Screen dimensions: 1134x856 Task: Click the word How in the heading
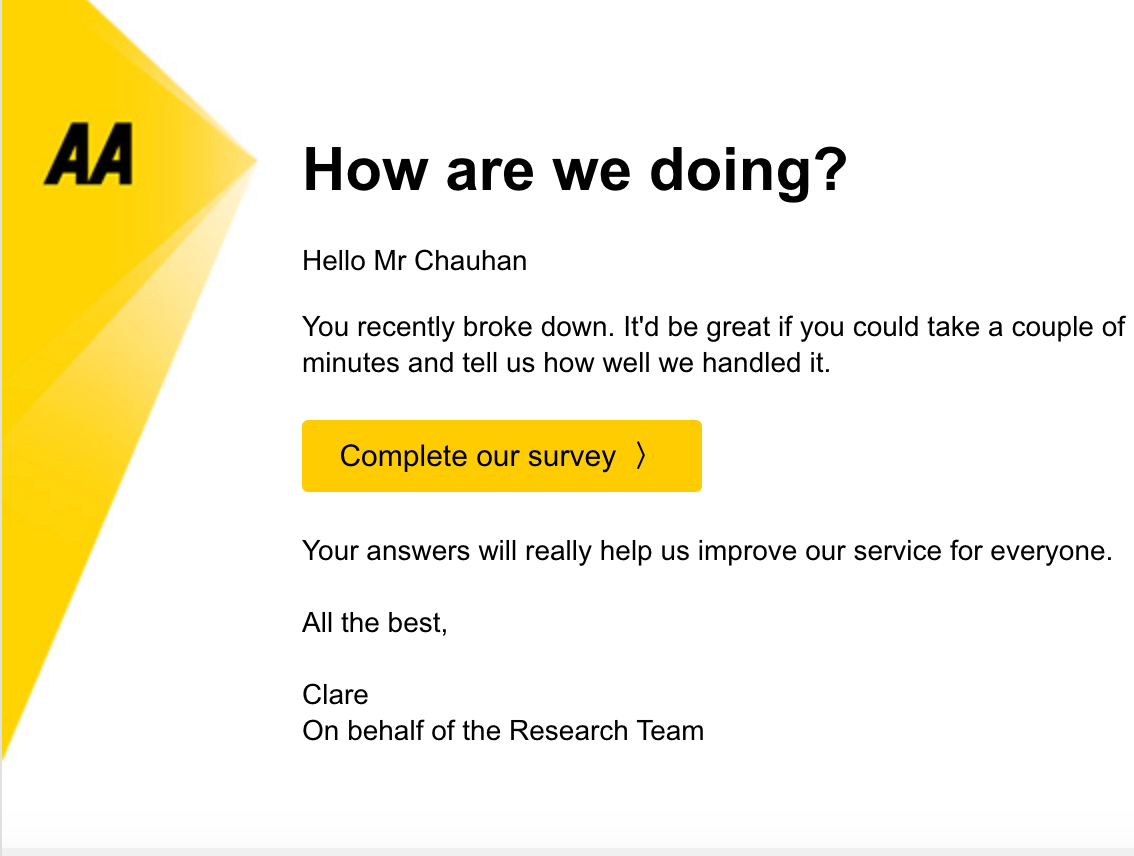pos(365,170)
